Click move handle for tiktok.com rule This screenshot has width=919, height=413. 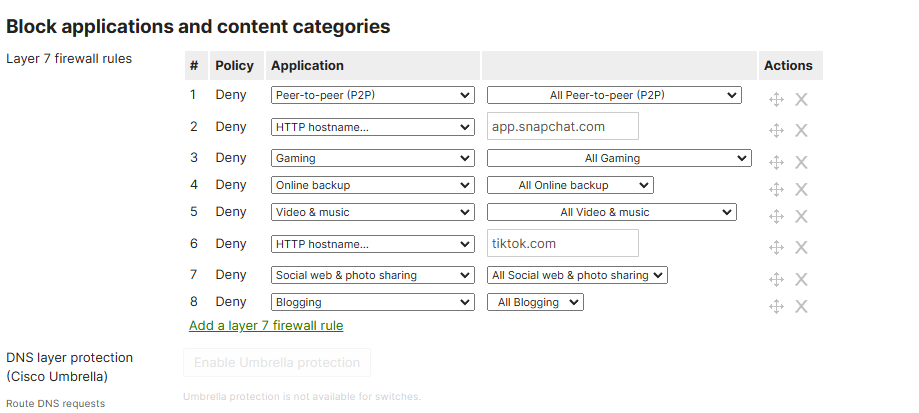pos(776,247)
